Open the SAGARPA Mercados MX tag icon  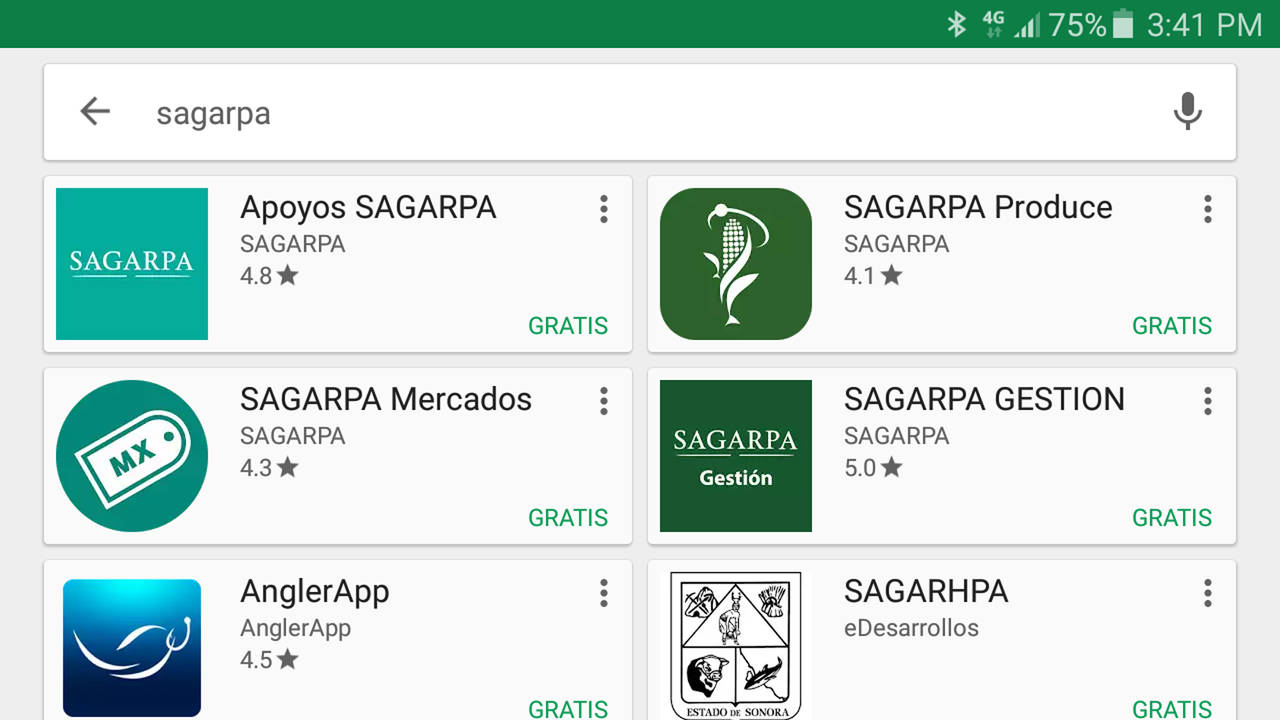[132, 456]
